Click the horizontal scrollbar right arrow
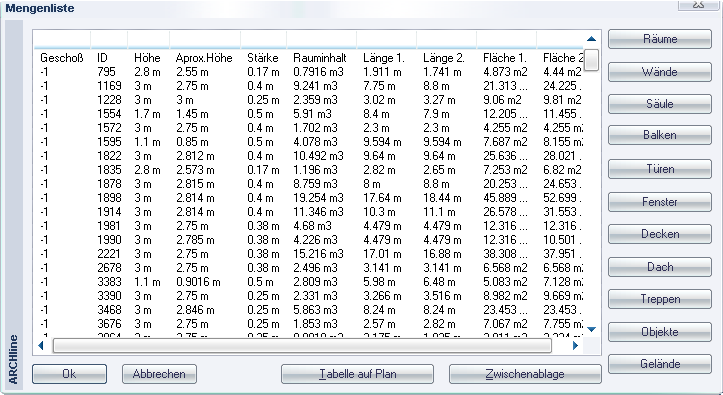The image size is (723, 395). 575,345
